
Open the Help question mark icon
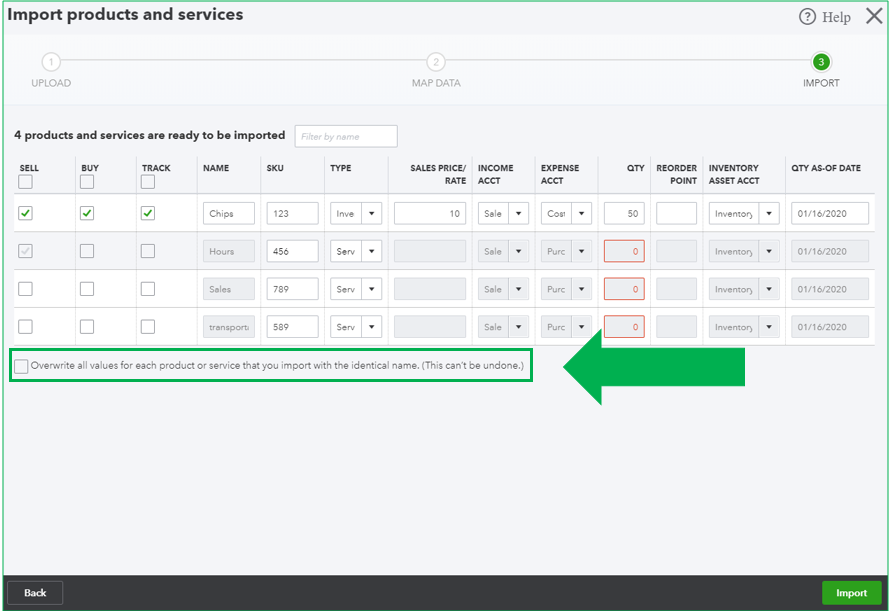[x=807, y=16]
